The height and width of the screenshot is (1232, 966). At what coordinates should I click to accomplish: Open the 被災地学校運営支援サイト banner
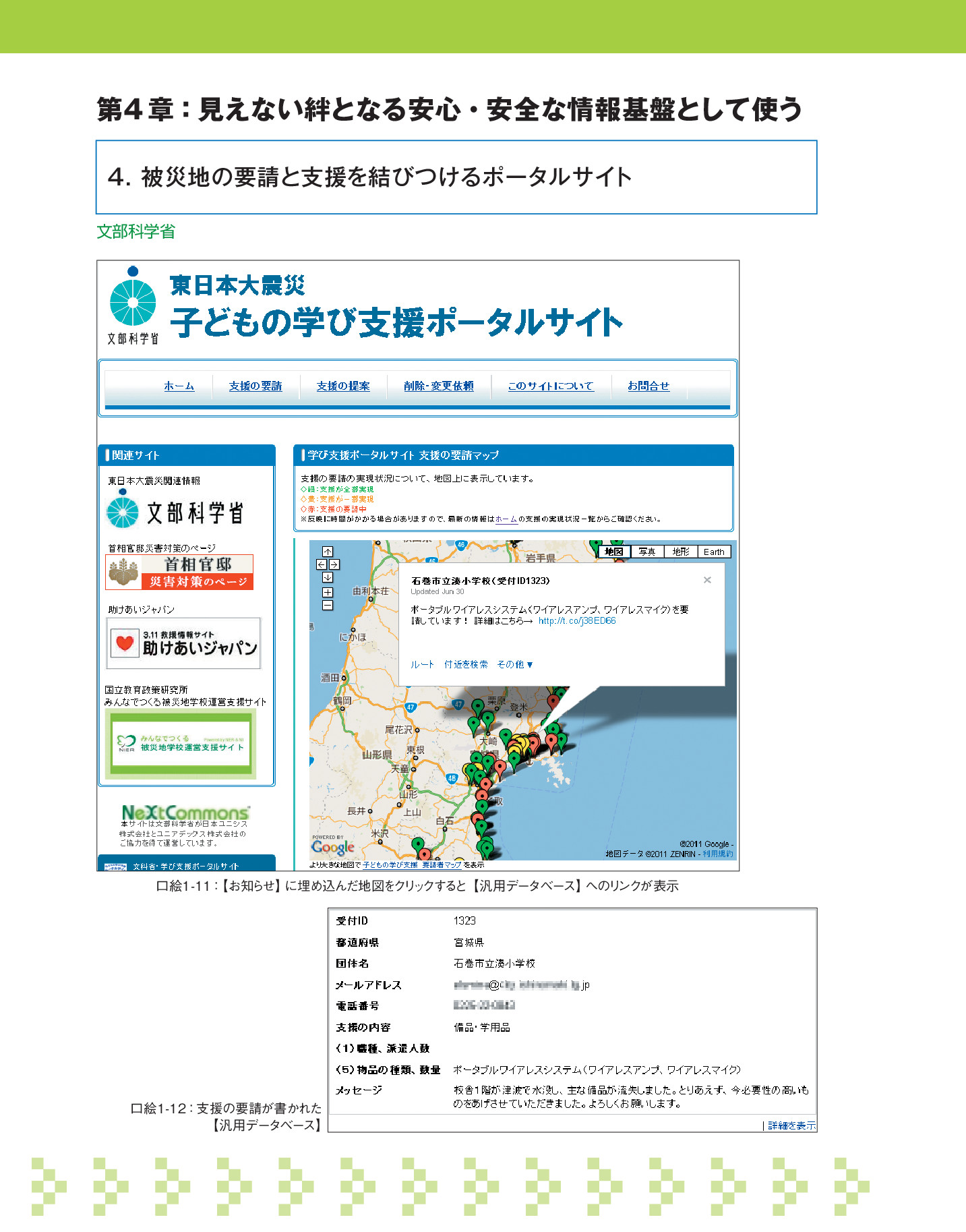point(181,743)
